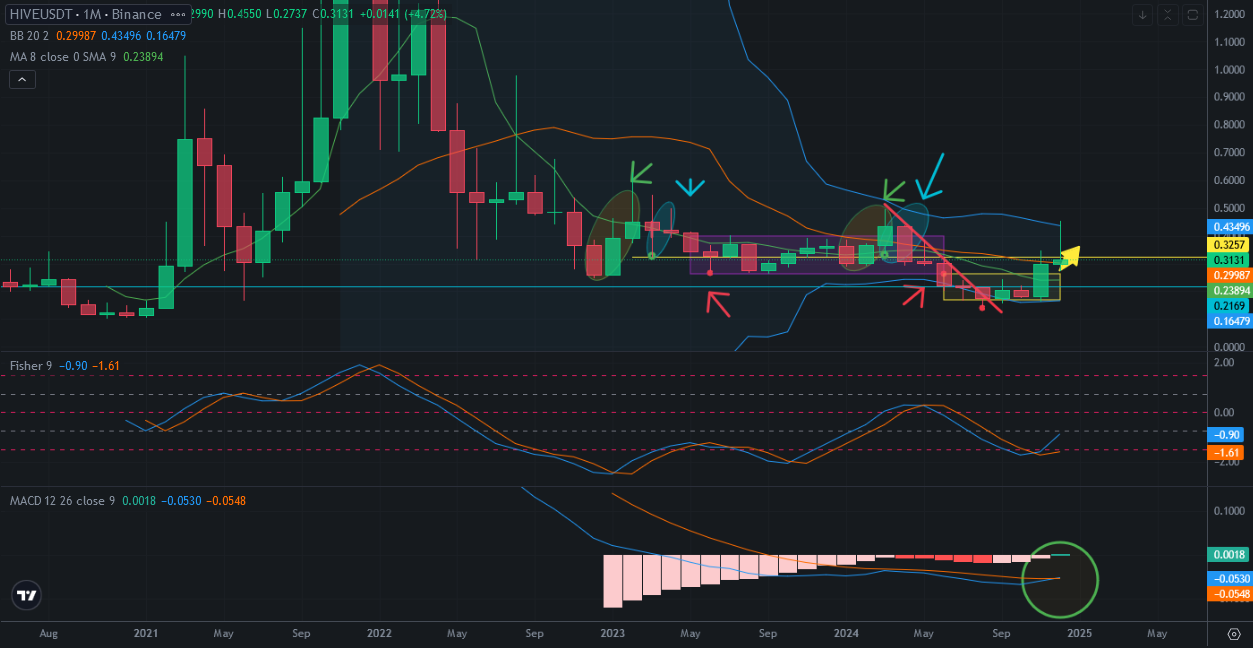Screen dimensions: 1253x648
Task: Open the More options dots beside Binance
Action: click(178, 15)
